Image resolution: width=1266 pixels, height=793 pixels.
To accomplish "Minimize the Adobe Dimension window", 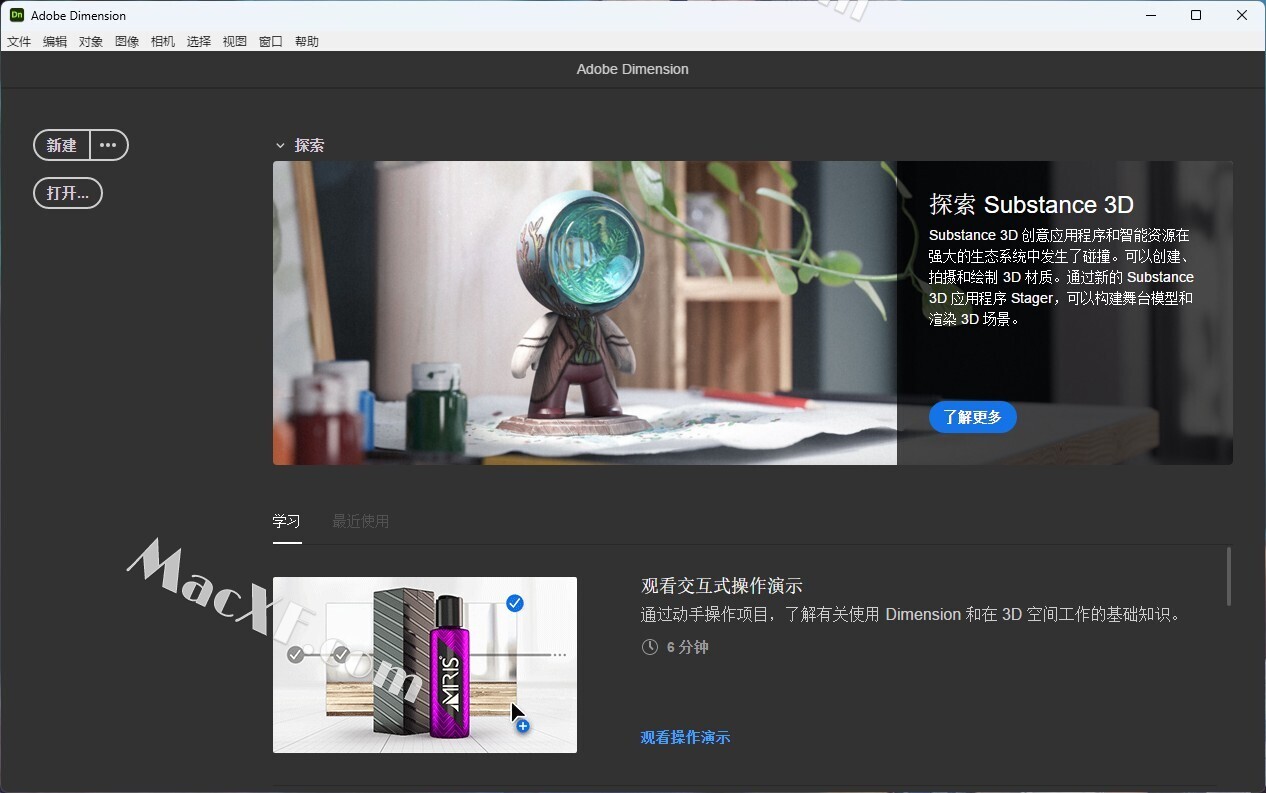I will pos(1151,15).
